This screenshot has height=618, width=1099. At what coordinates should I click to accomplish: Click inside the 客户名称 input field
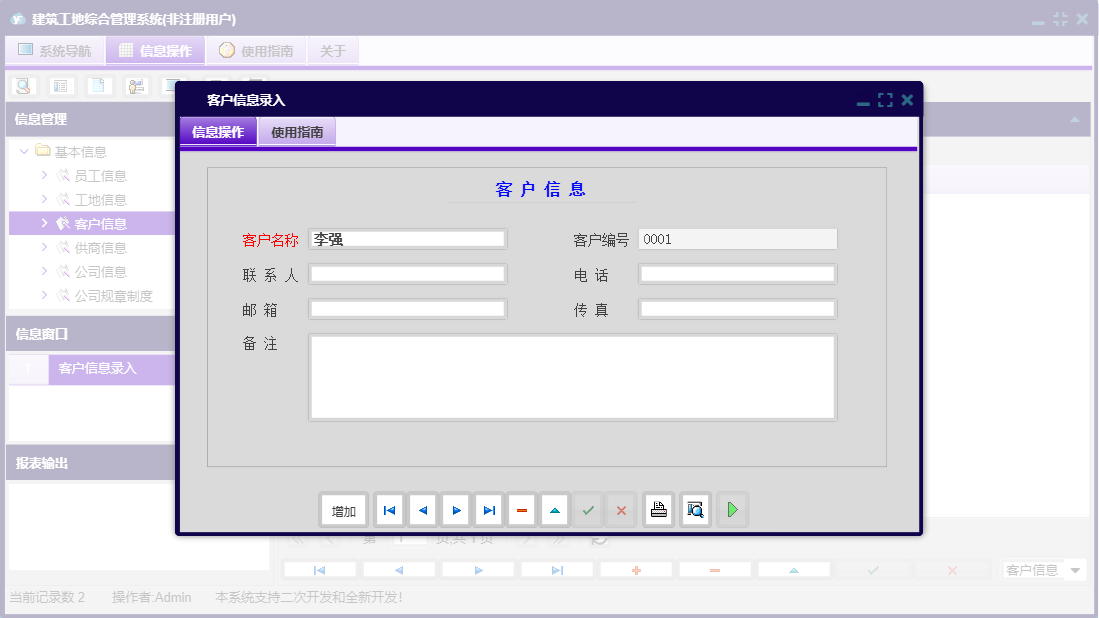(407, 238)
